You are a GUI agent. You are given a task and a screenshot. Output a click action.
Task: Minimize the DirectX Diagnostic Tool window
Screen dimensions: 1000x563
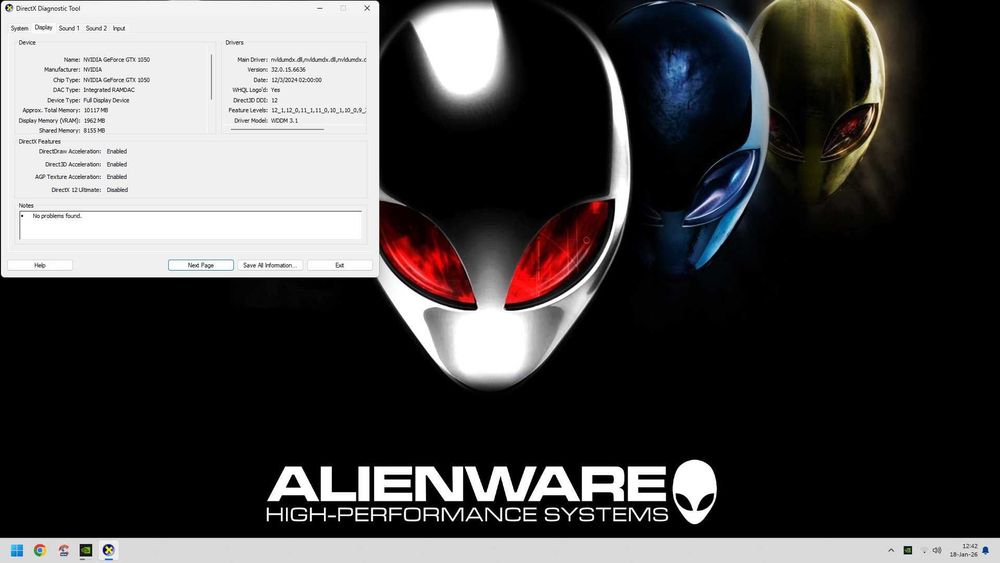coord(320,8)
